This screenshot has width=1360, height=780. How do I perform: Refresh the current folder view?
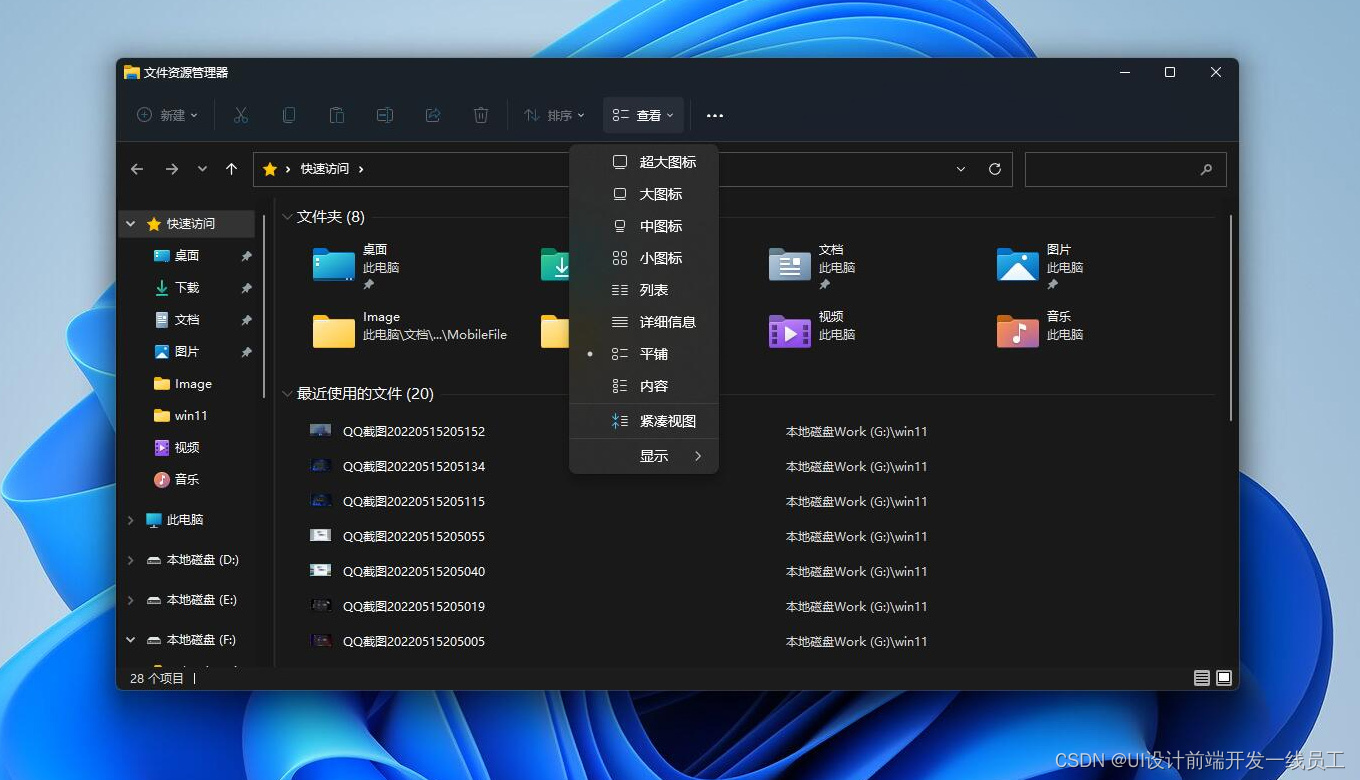pyautogui.click(x=995, y=169)
